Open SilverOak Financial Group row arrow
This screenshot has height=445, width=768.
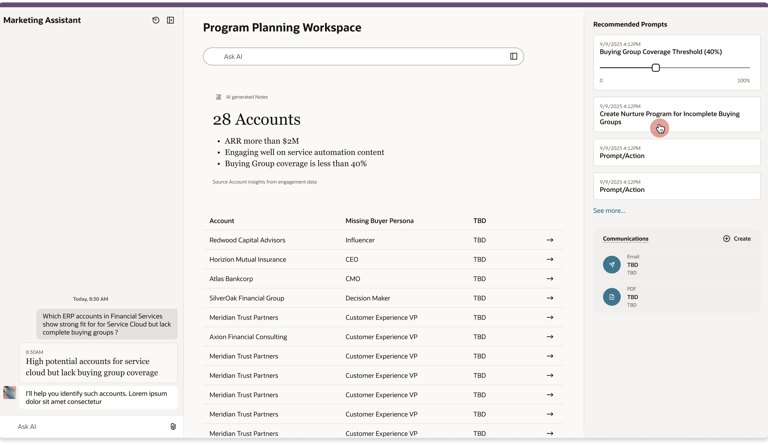(x=550, y=298)
